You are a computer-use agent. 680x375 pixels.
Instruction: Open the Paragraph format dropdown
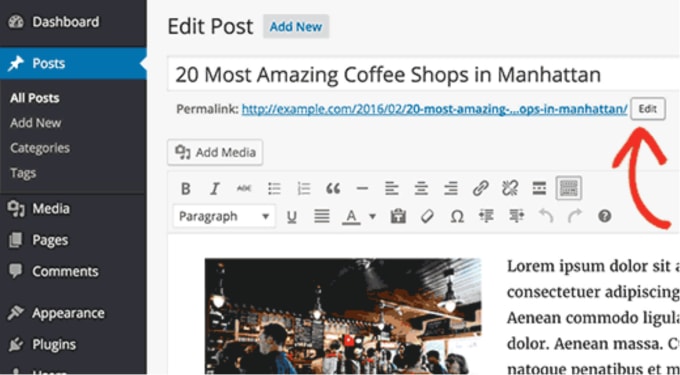[224, 216]
